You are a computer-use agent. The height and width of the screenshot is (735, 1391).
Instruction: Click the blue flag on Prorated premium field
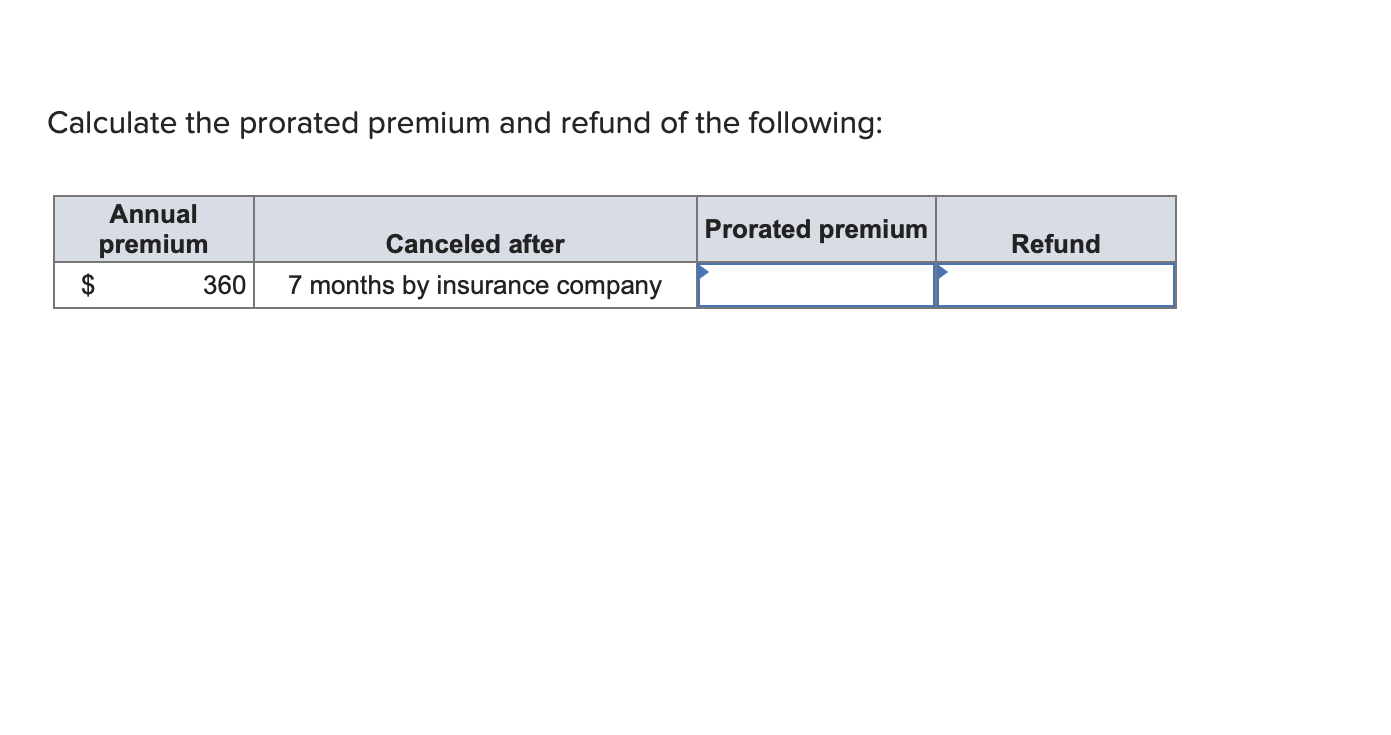pyautogui.click(x=705, y=272)
